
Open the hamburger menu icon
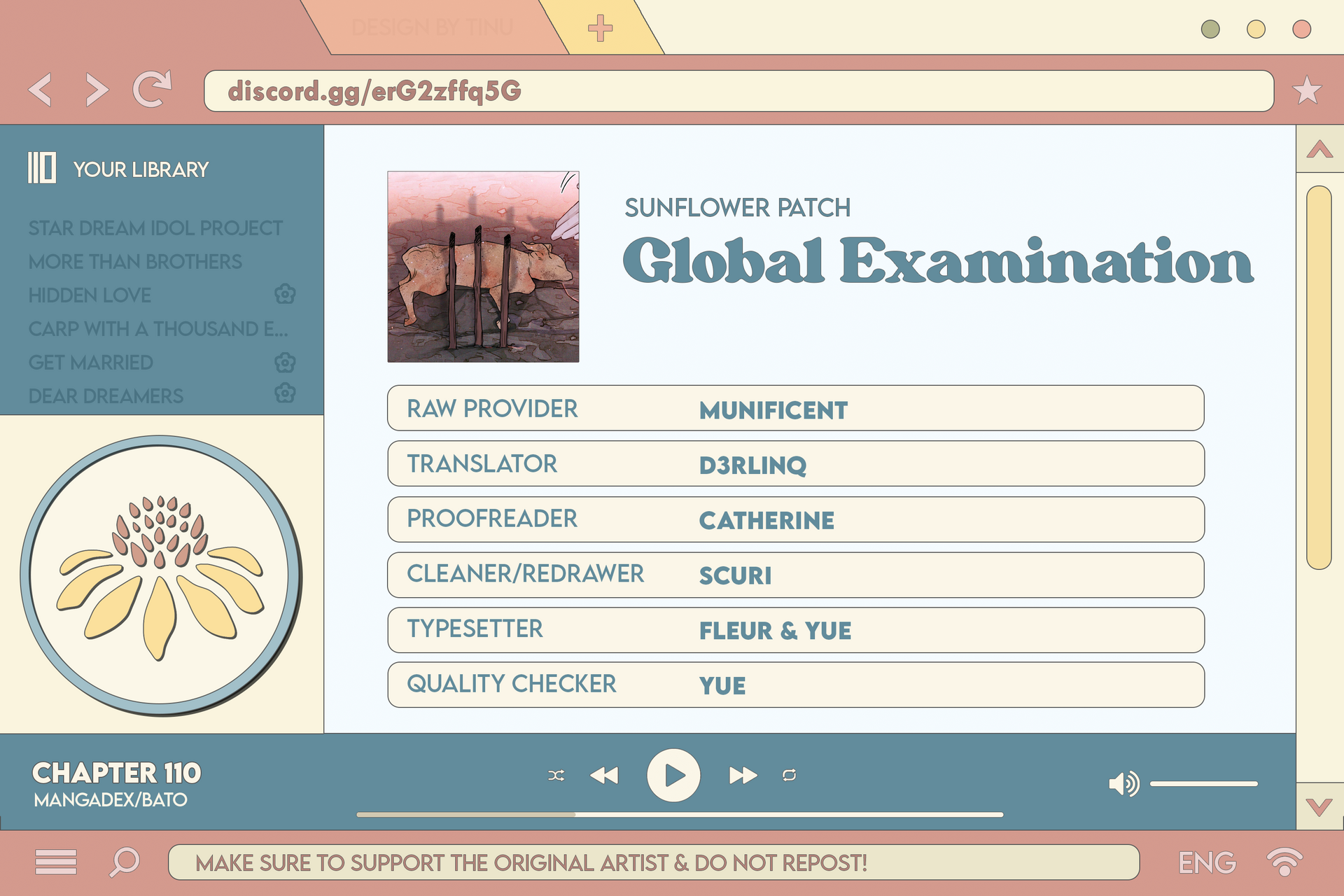(56, 862)
